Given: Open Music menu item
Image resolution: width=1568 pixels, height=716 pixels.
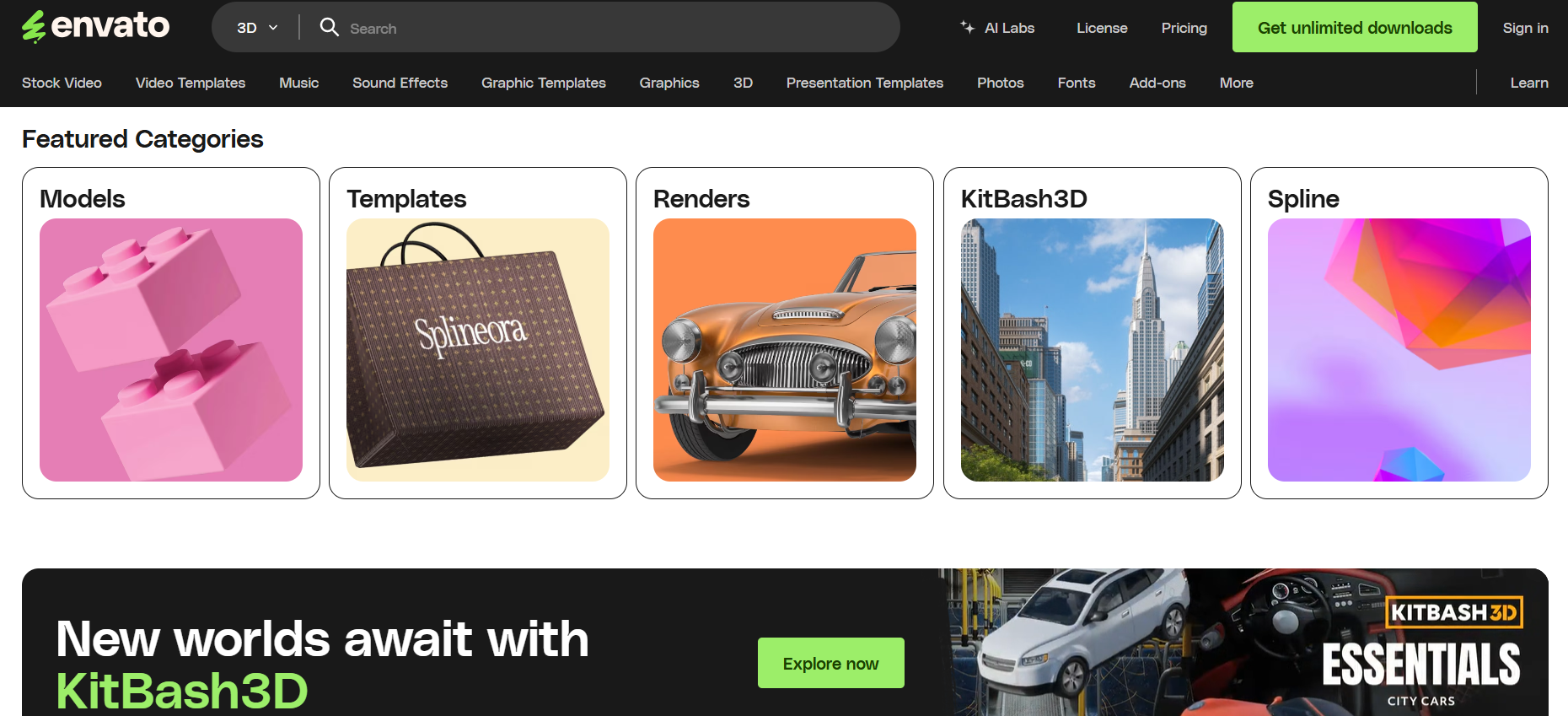Looking at the screenshot, I should pyautogui.click(x=299, y=83).
